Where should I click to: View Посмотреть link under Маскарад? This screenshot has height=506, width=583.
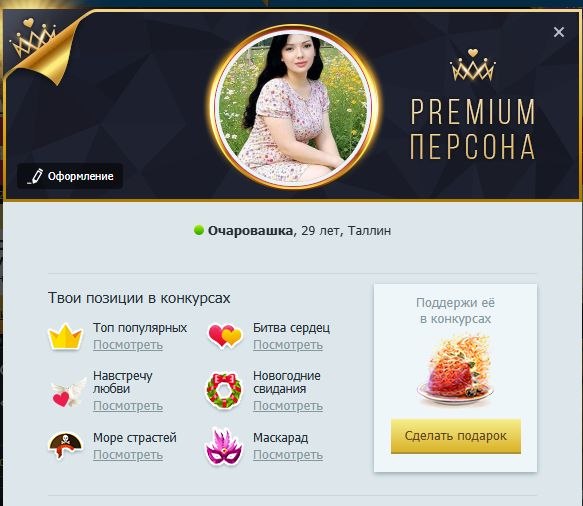288,455
